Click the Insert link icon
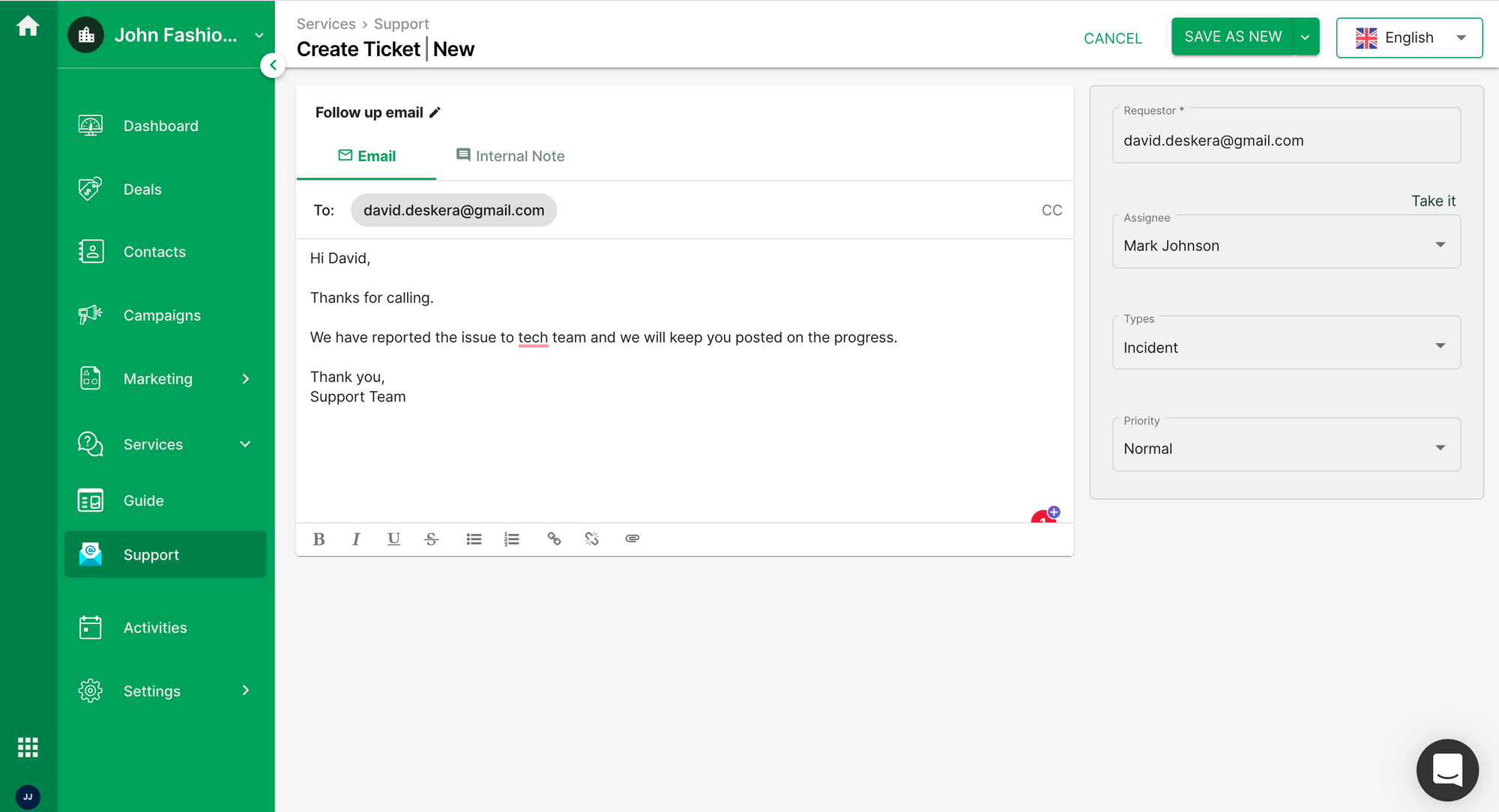1499x812 pixels. point(553,538)
